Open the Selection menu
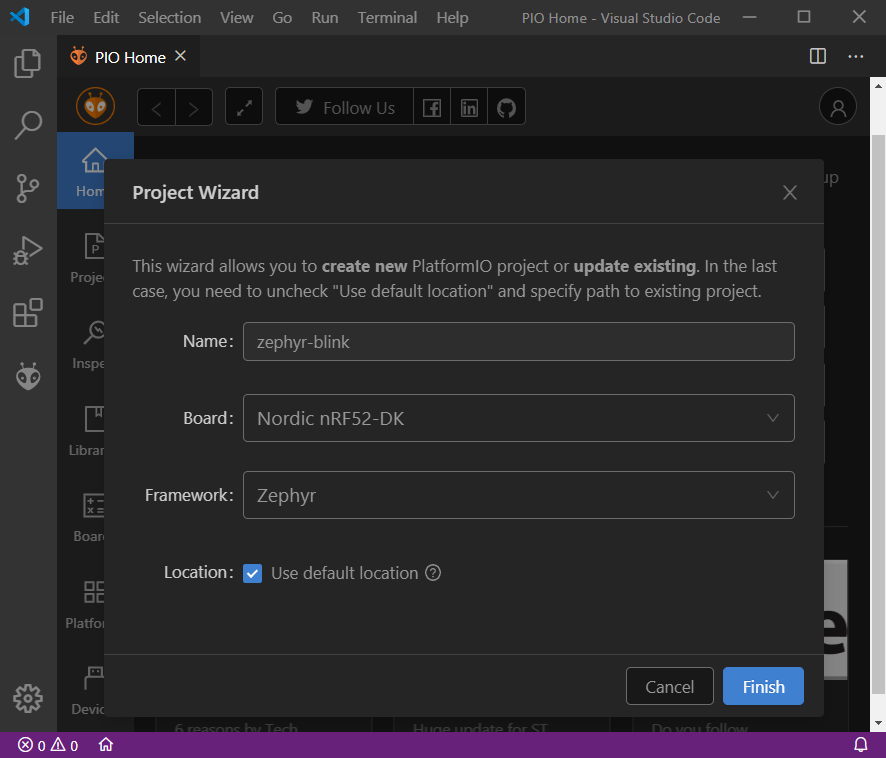 pyautogui.click(x=169, y=18)
